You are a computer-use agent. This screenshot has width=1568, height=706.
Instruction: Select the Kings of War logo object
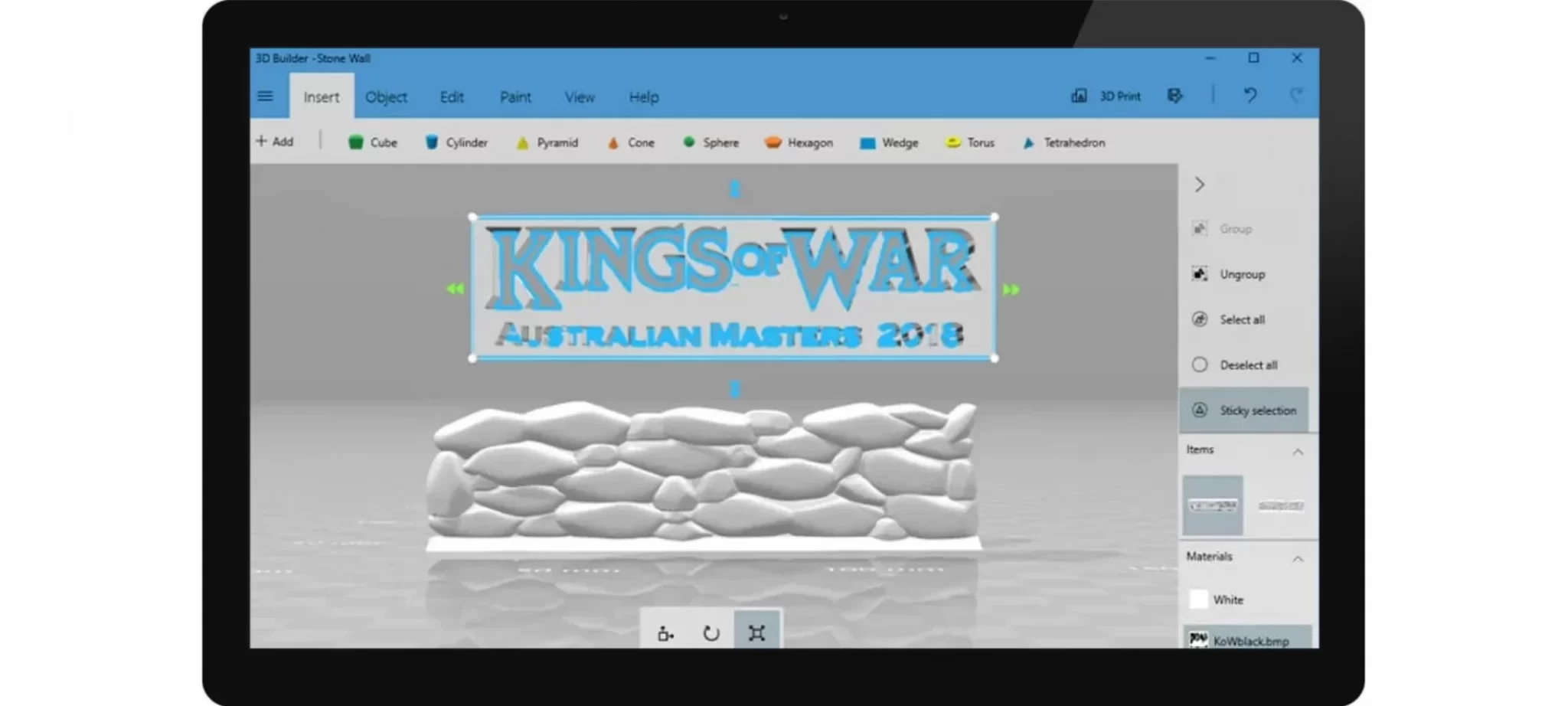[733, 287]
